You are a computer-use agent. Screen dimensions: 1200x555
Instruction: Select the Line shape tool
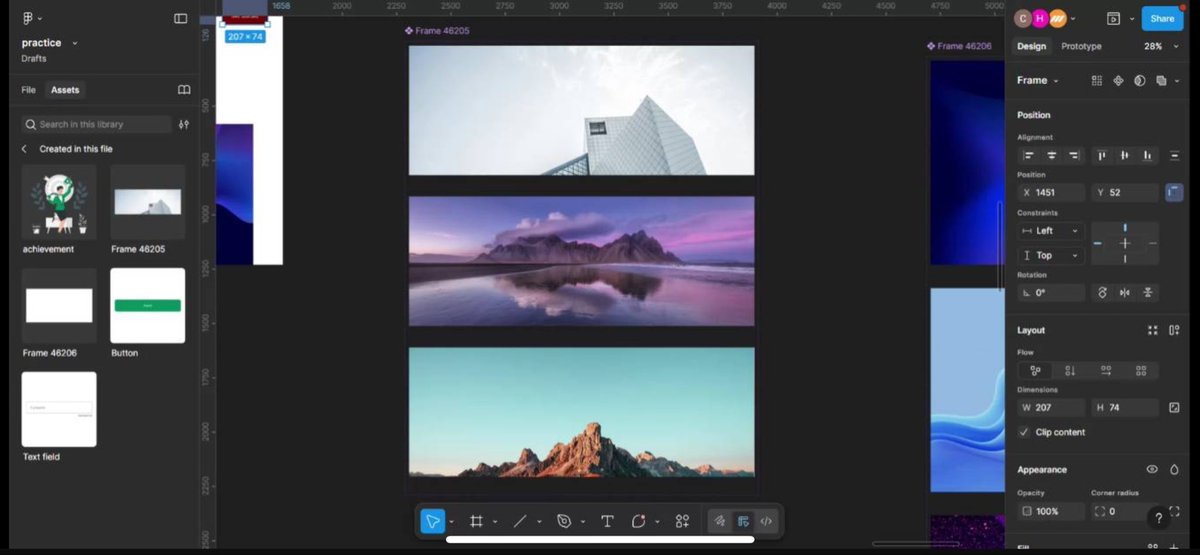pos(520,521)
